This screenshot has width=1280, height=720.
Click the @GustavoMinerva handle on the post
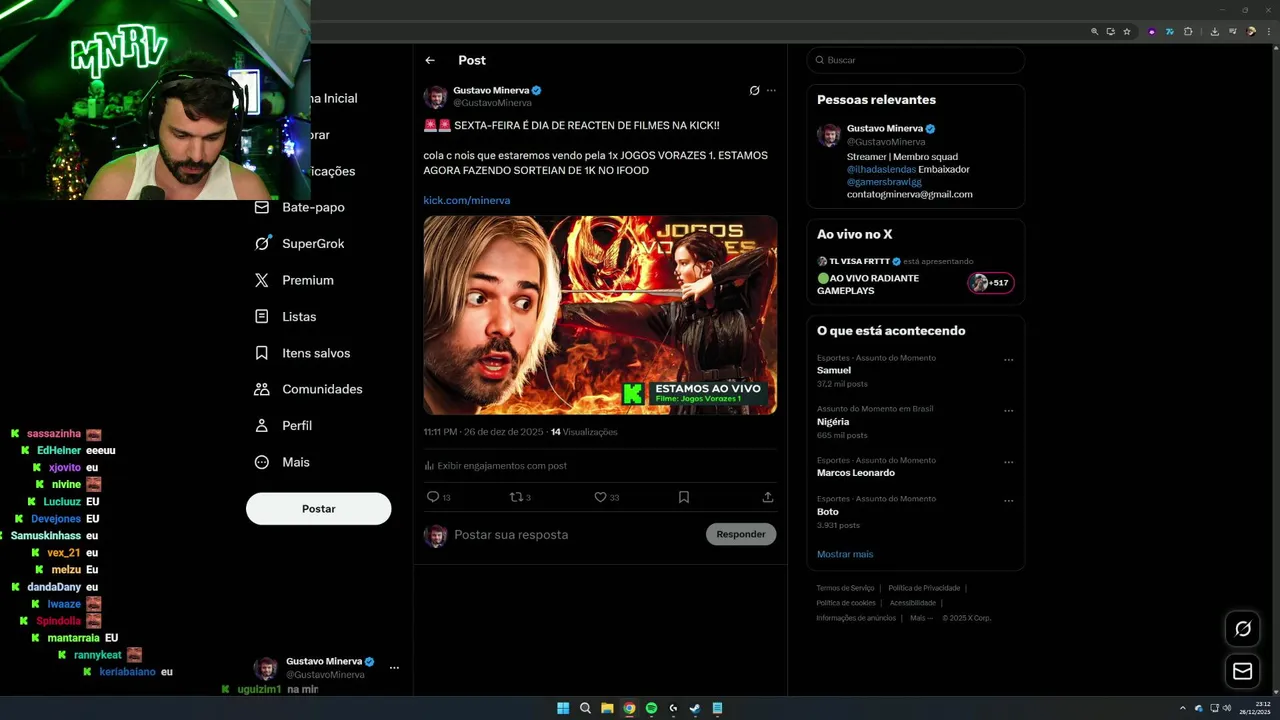(492, 103)
